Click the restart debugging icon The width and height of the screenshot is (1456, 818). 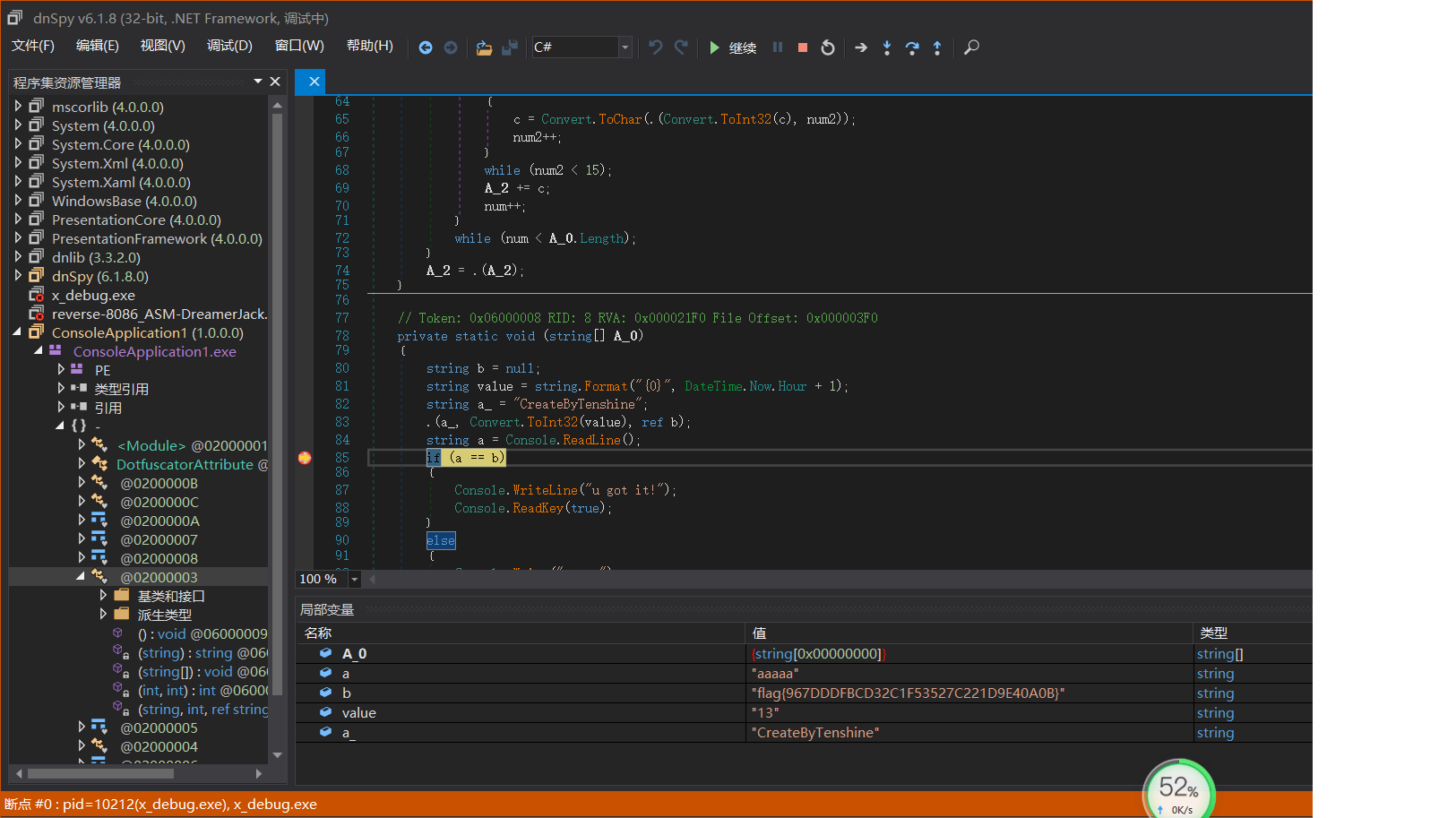click(828, 47)
